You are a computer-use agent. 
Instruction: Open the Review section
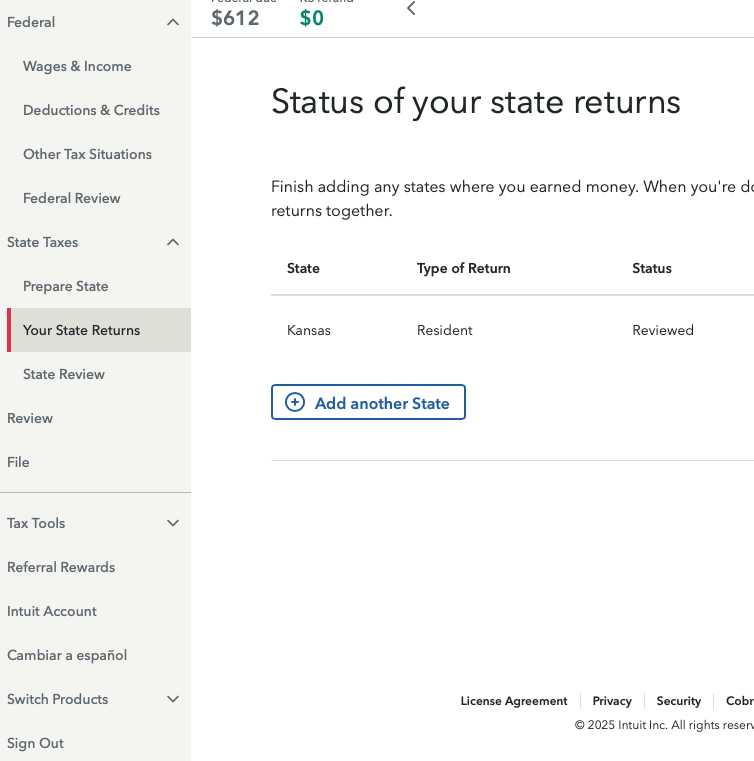pos(30,418)
